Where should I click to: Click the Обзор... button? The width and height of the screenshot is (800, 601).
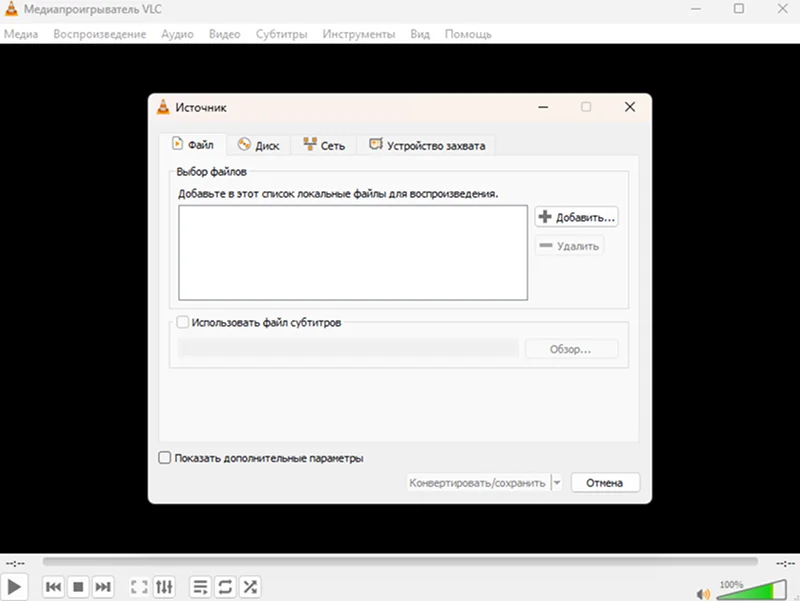point(571,349)
